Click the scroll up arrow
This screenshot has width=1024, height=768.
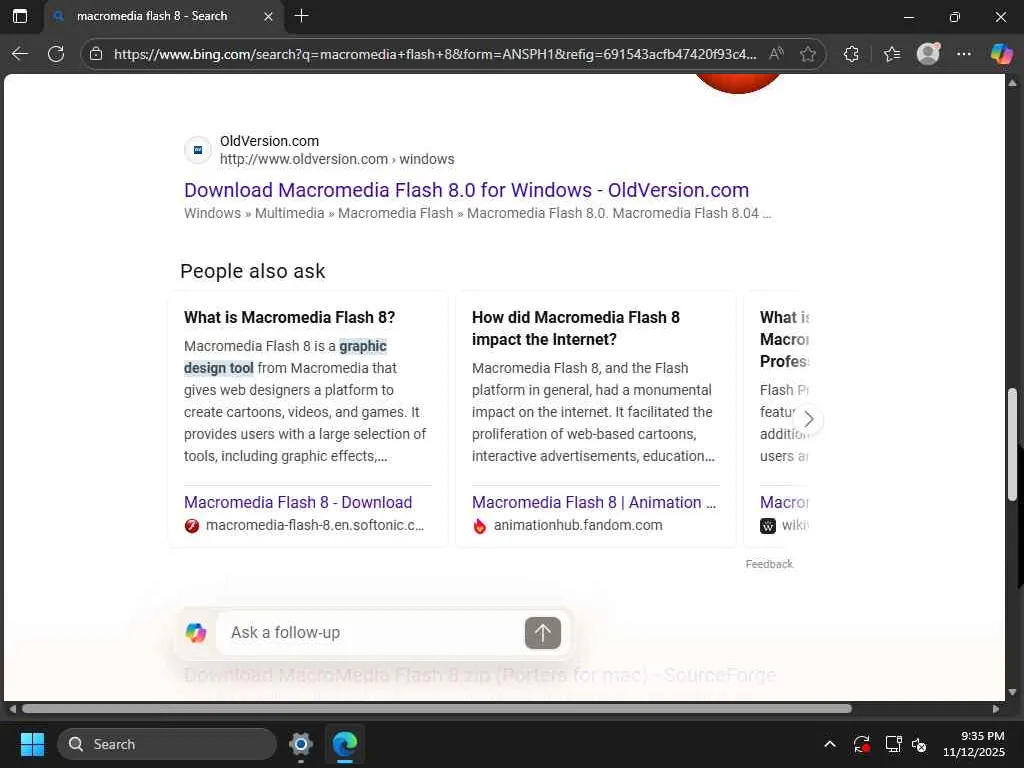pos(1012,83)
